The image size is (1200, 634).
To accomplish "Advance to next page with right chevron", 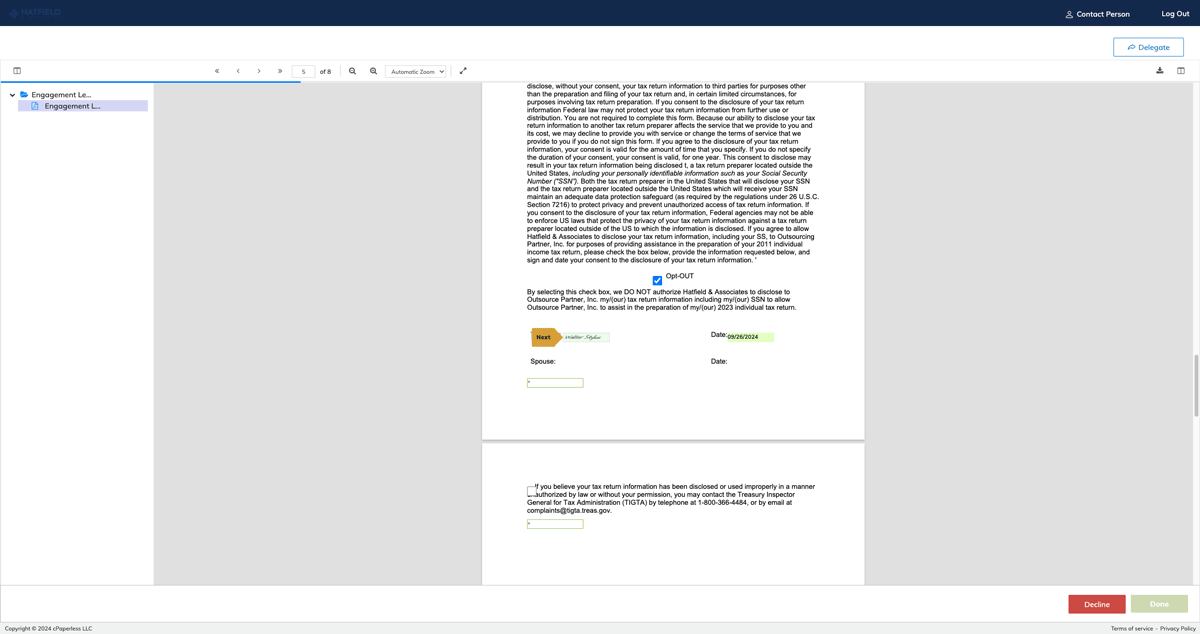I will tap(259, 71).
